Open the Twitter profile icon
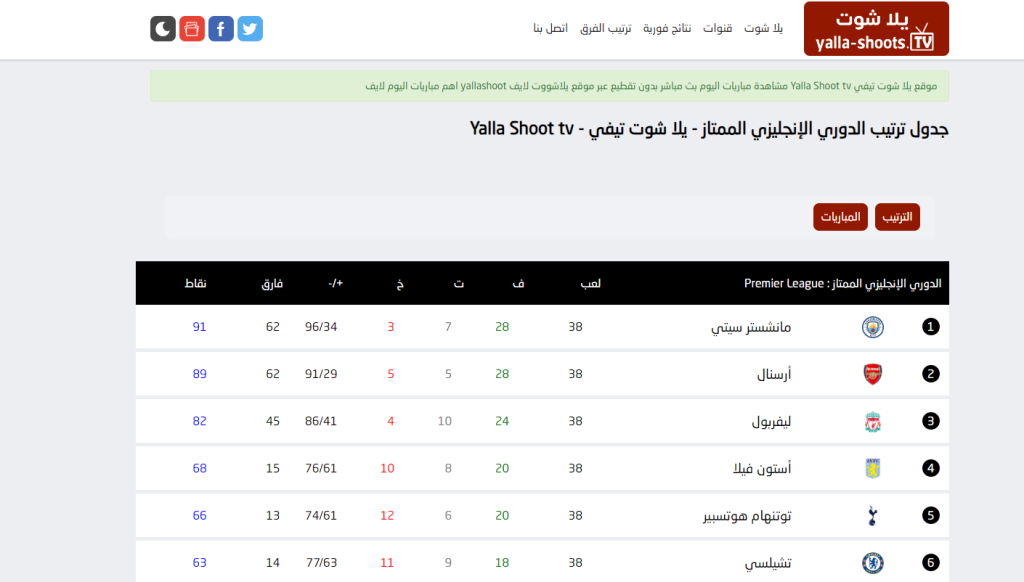 tap(250, 29)
